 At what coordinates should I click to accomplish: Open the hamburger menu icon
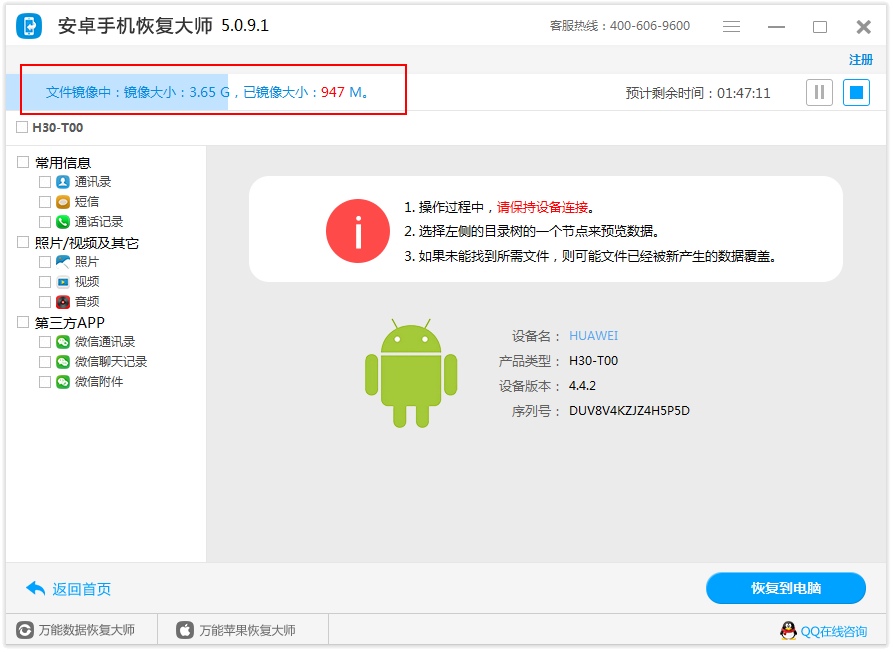[731, 27]
